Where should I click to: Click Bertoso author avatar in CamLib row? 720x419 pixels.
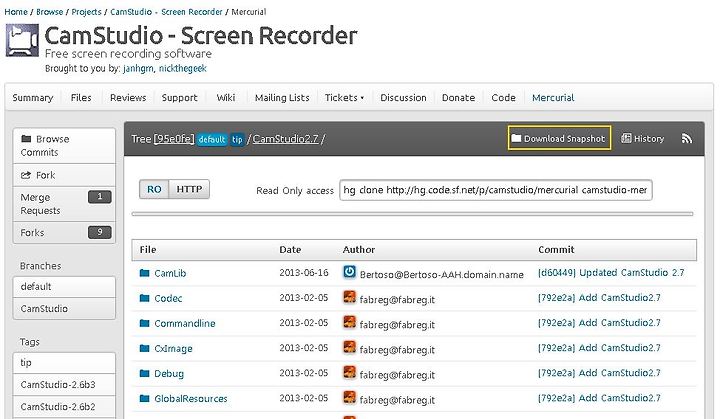(349, 272)
